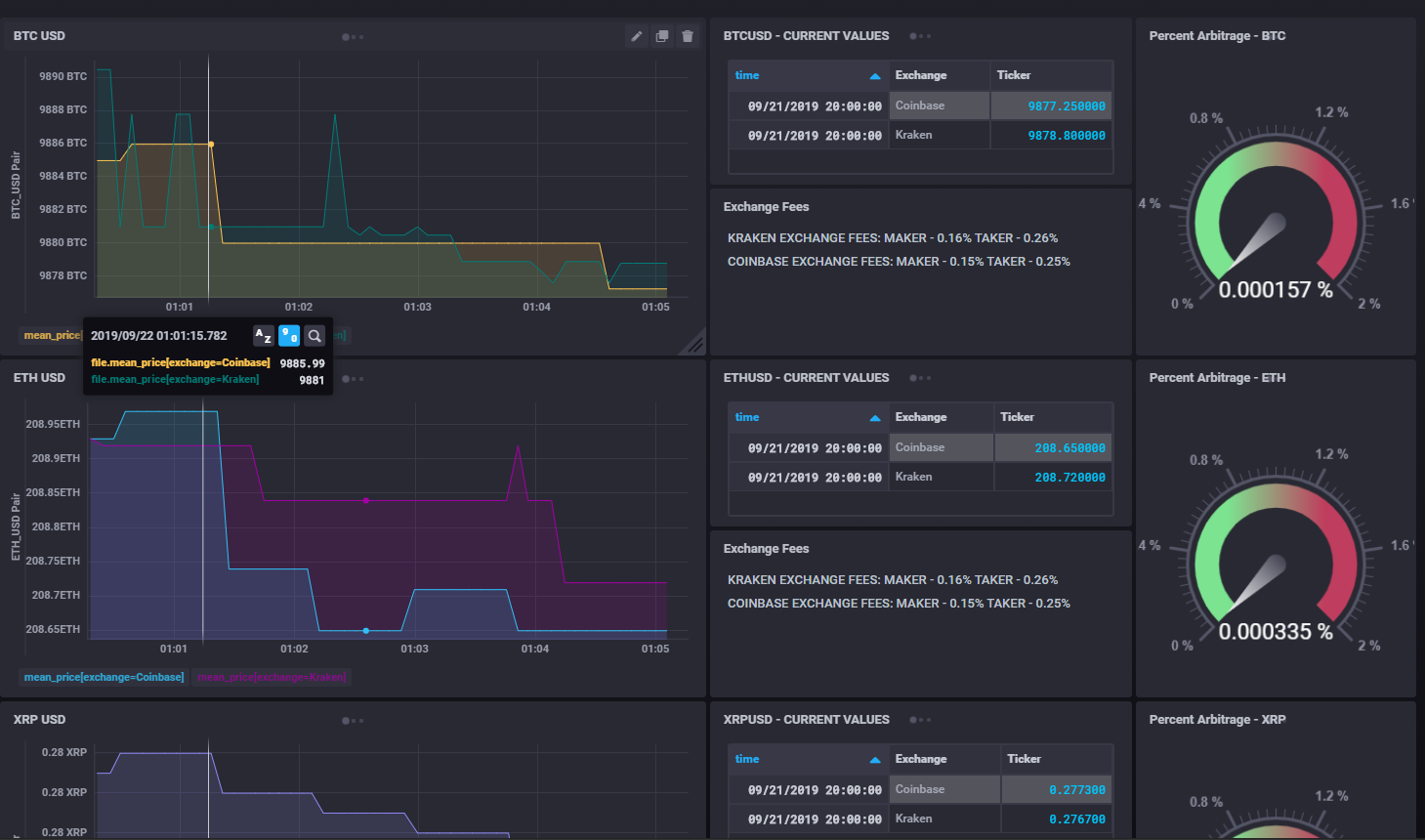Toggle orange mean_price legend item under BTC chart
This screenshot has height=840, width=1425.
tap(52, 335)
